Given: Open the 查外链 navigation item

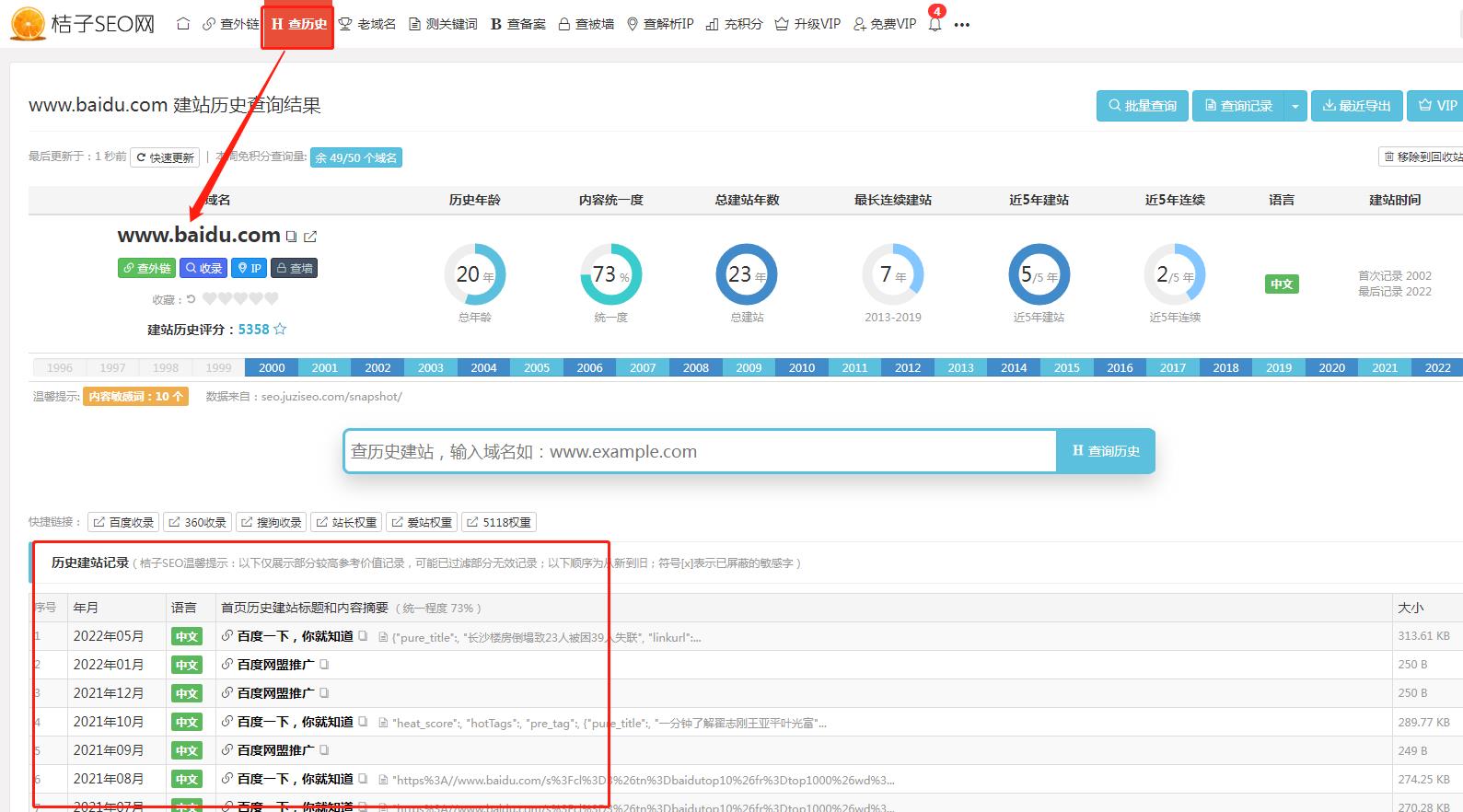Looking at the screenshot, I should 231,24.
